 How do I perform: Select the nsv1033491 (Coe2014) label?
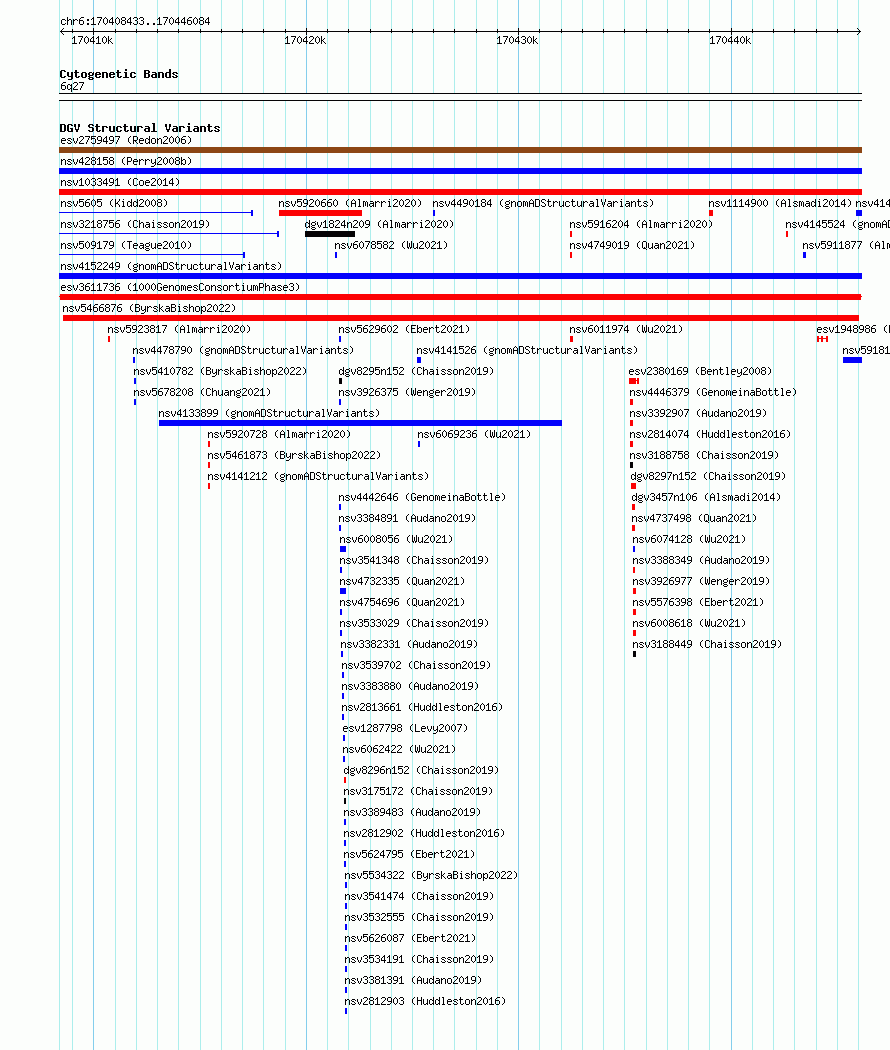pyautogui.click(x=120, y=182)
